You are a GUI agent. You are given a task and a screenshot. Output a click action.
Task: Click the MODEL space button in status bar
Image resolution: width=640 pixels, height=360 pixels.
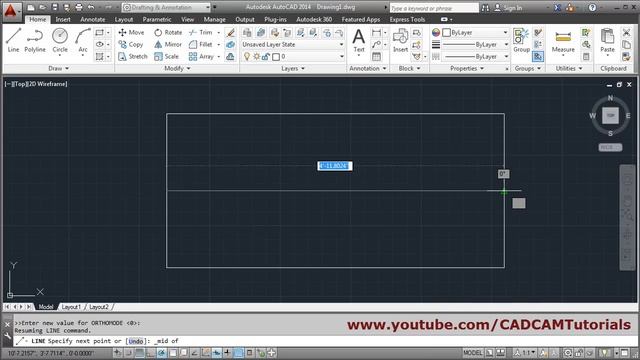pyautogui.click(x=473, y=353)
